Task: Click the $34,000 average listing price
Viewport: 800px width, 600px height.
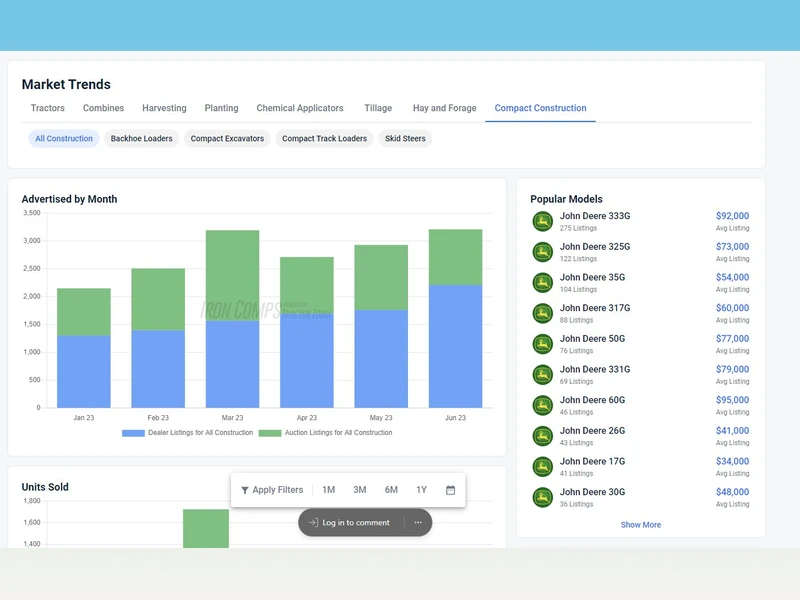Action: pos(732,461)
